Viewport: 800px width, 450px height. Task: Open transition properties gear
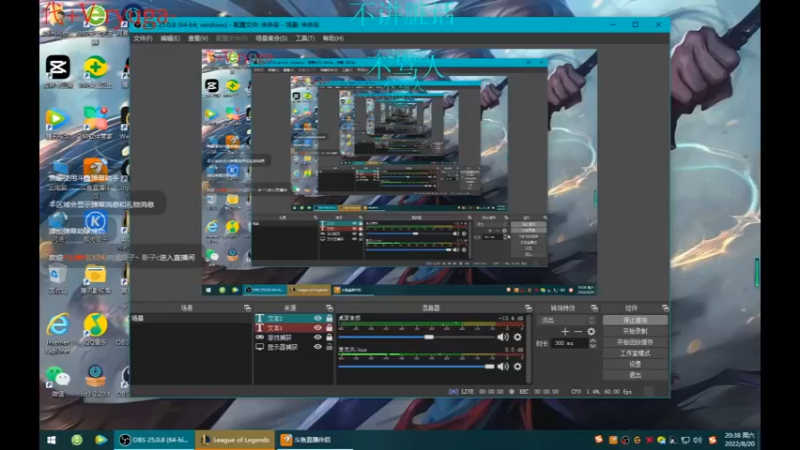[x=591, y=332]
